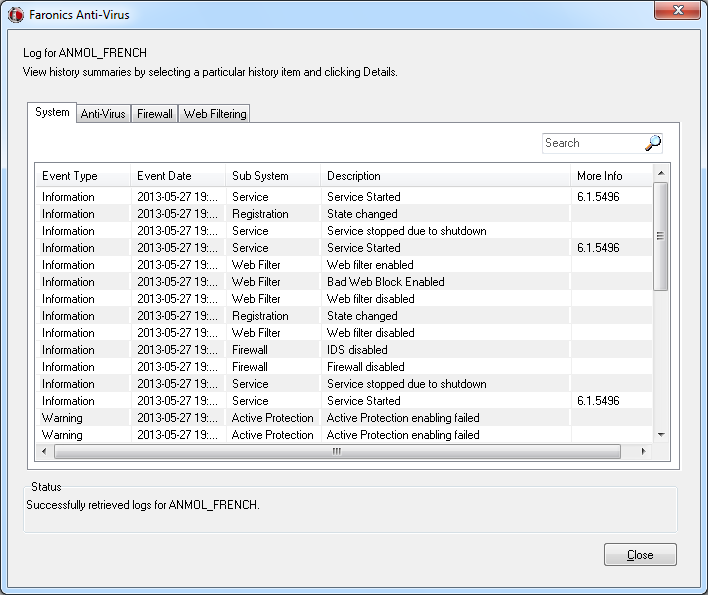Sort by Event Date column header
This screenshot has width=708, height=595.
point(178,176)
